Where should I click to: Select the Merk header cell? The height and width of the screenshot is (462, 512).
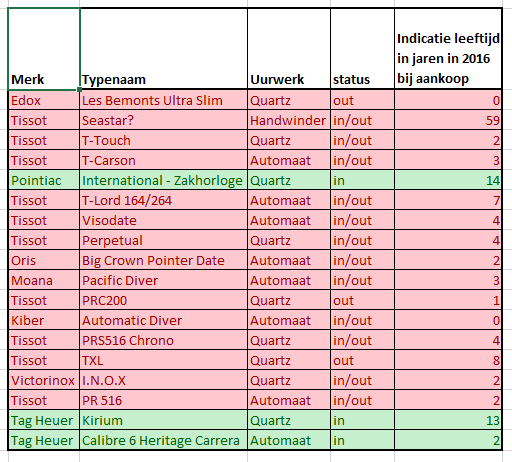coord(44,49)
